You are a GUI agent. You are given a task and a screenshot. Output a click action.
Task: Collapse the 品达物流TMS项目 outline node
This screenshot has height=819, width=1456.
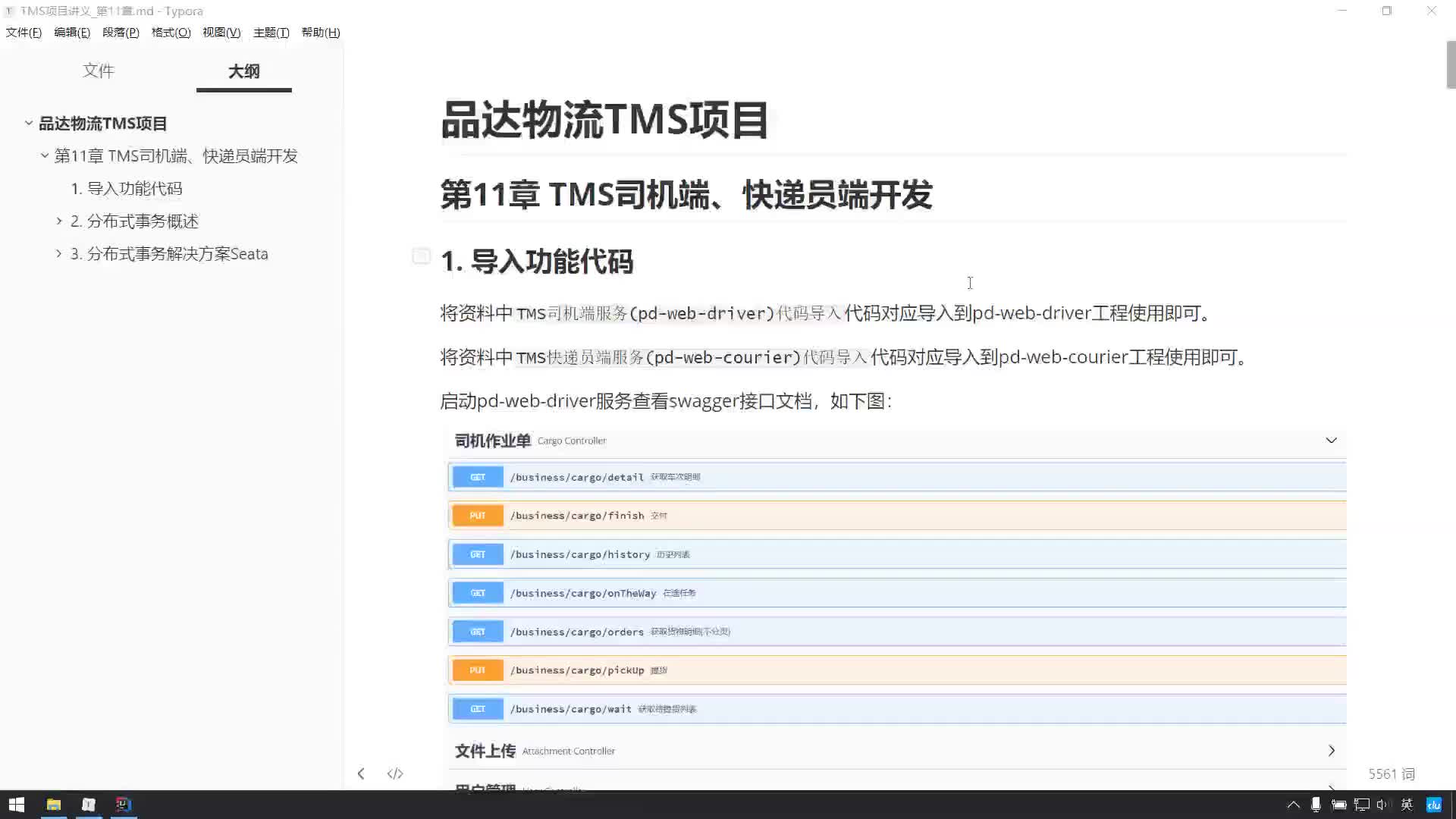[28, 123]
